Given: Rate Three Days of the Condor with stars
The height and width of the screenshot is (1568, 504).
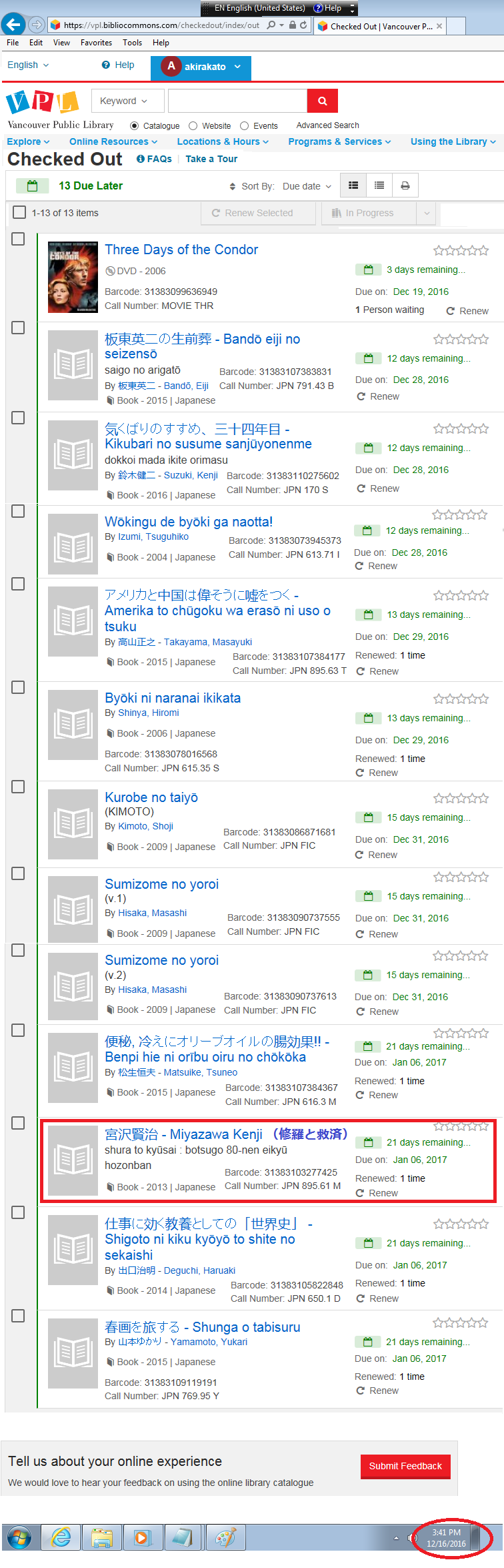Looking at the screenshot, I should [461, 250].
